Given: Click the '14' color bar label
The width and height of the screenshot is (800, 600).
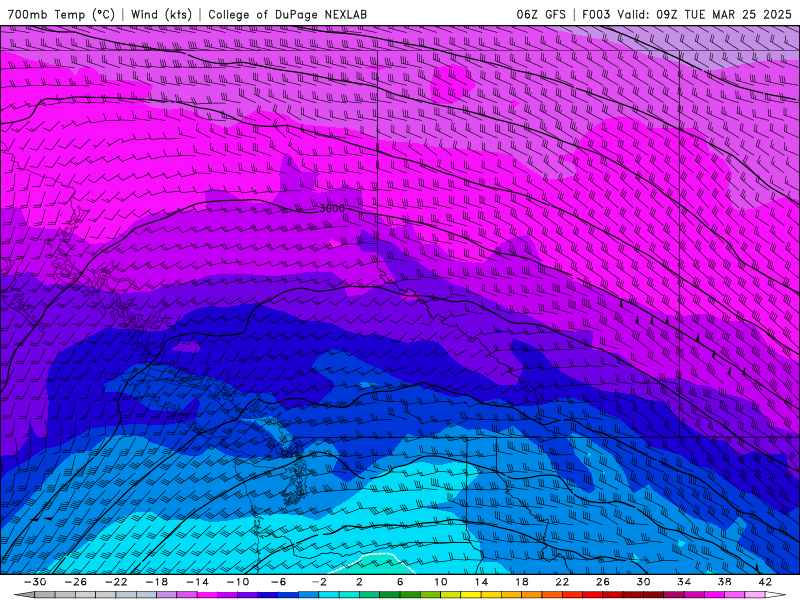Looking at the screenshot, I should (x=481, y=582).
